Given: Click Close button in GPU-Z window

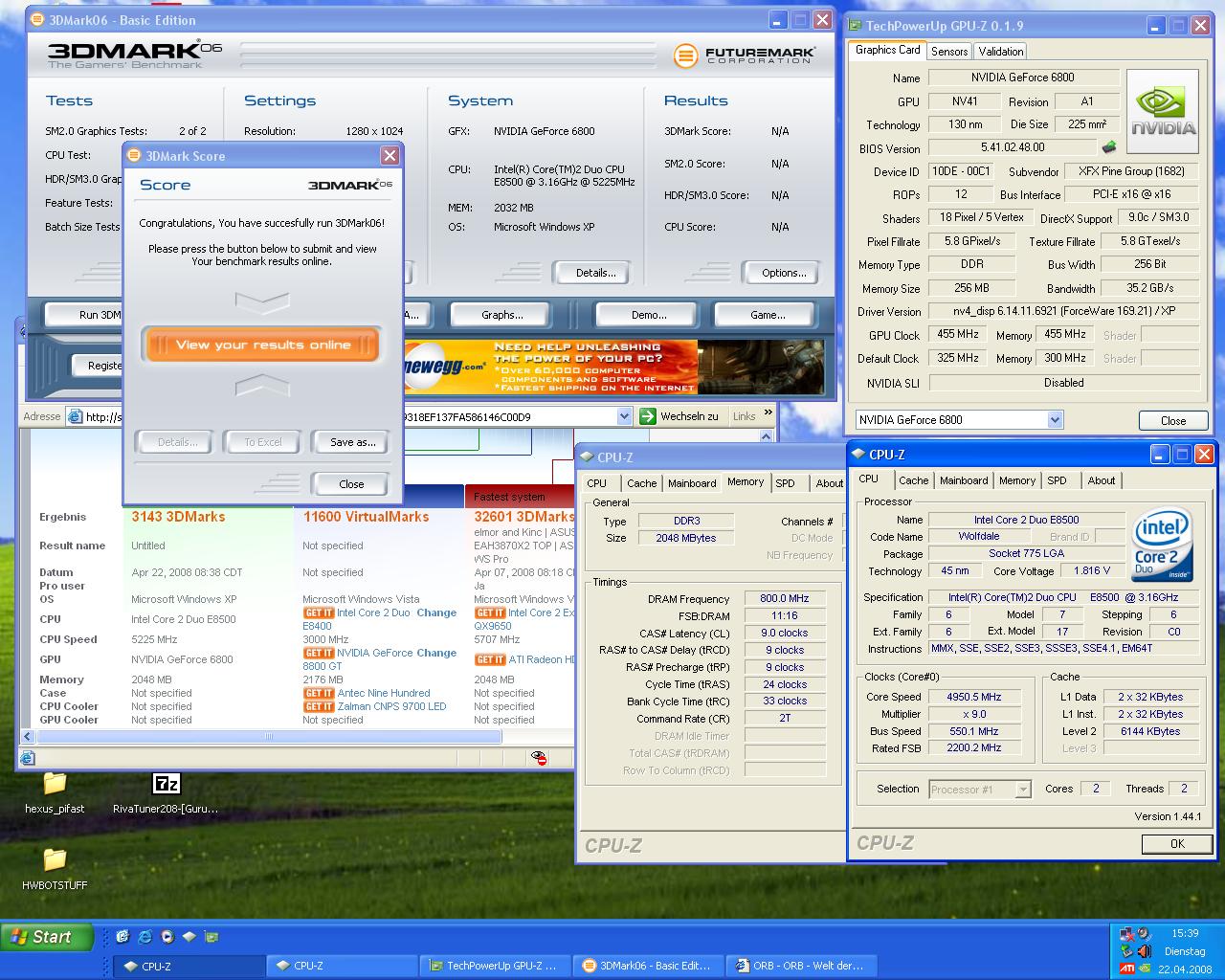Looking at the screenshot, I should tap(1172, 421).
